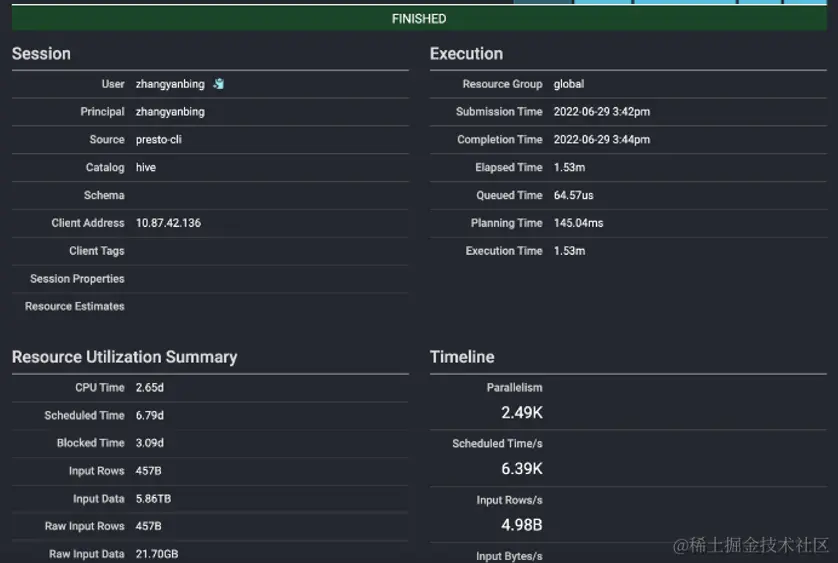Click the Session section heading

click(x=41, y=53)
